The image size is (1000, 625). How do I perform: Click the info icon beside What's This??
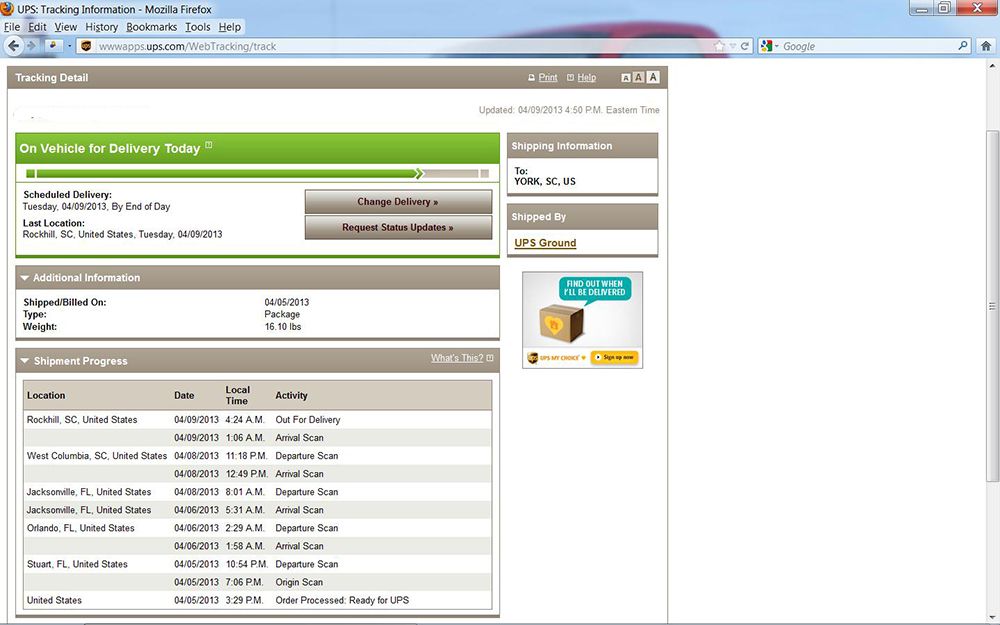[x=490, y=358]
